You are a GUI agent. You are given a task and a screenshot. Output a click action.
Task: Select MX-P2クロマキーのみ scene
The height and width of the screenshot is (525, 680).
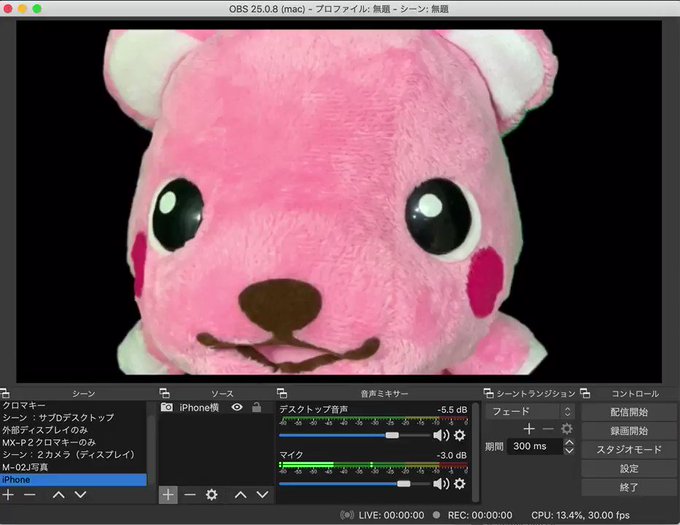73,442
